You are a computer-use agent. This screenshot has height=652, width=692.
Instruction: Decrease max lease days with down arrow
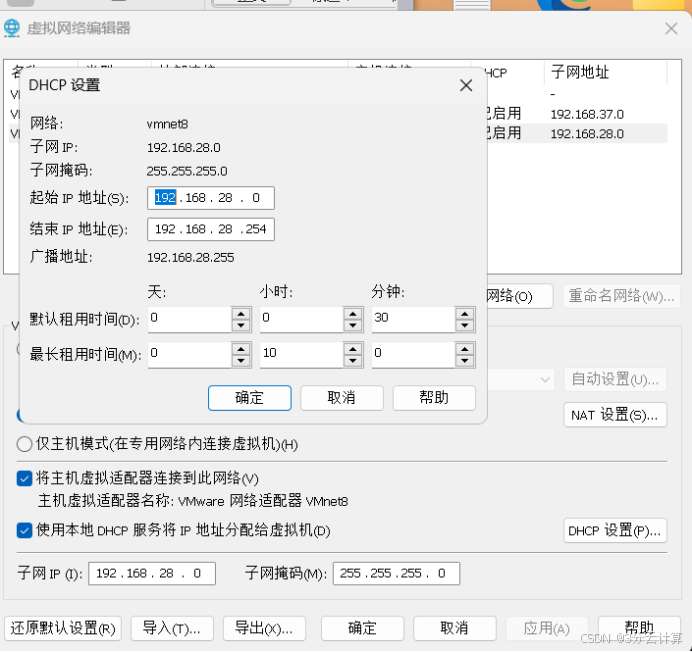click(x=240, y=360)
